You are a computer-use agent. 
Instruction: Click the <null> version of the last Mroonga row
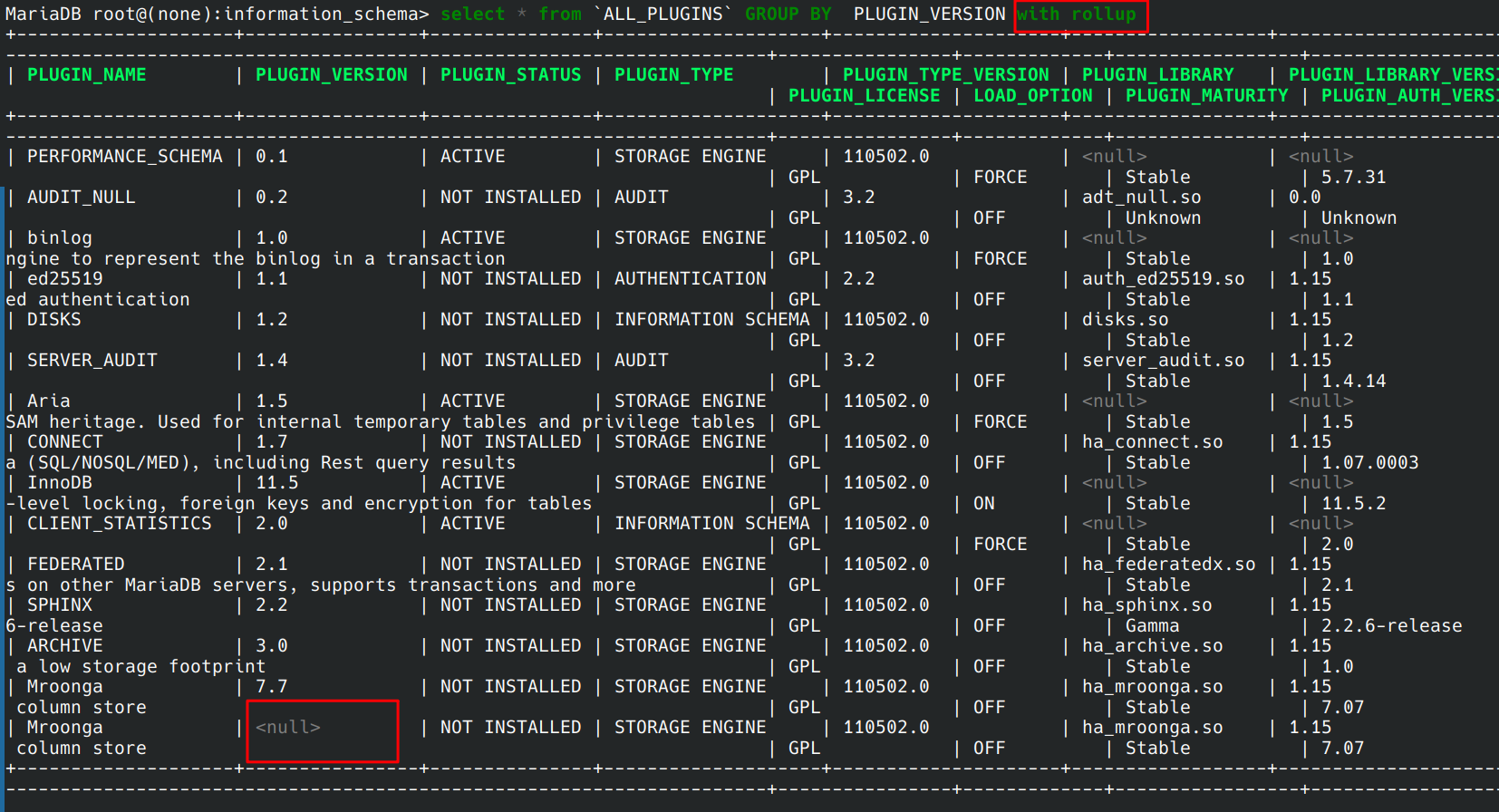[288, 728]
